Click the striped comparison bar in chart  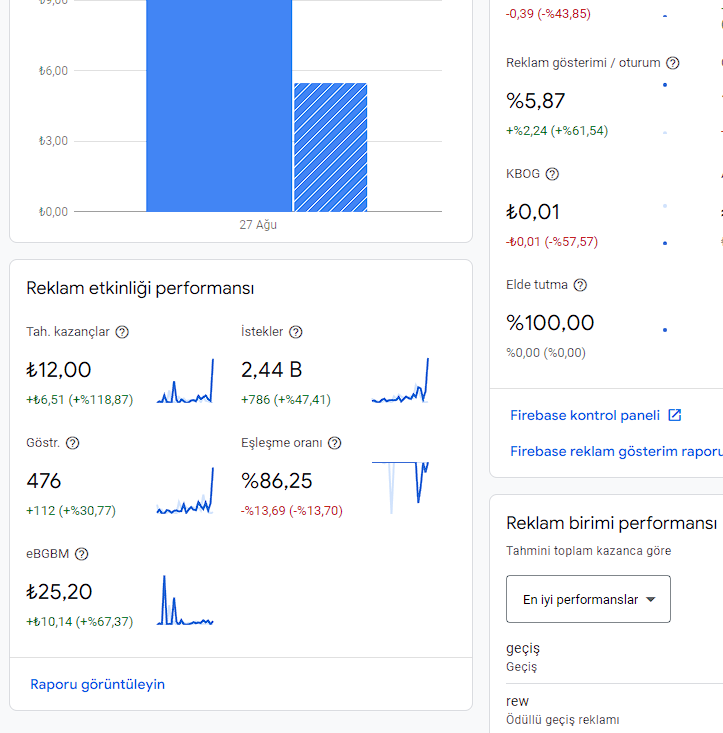click(x=330, y=147)
